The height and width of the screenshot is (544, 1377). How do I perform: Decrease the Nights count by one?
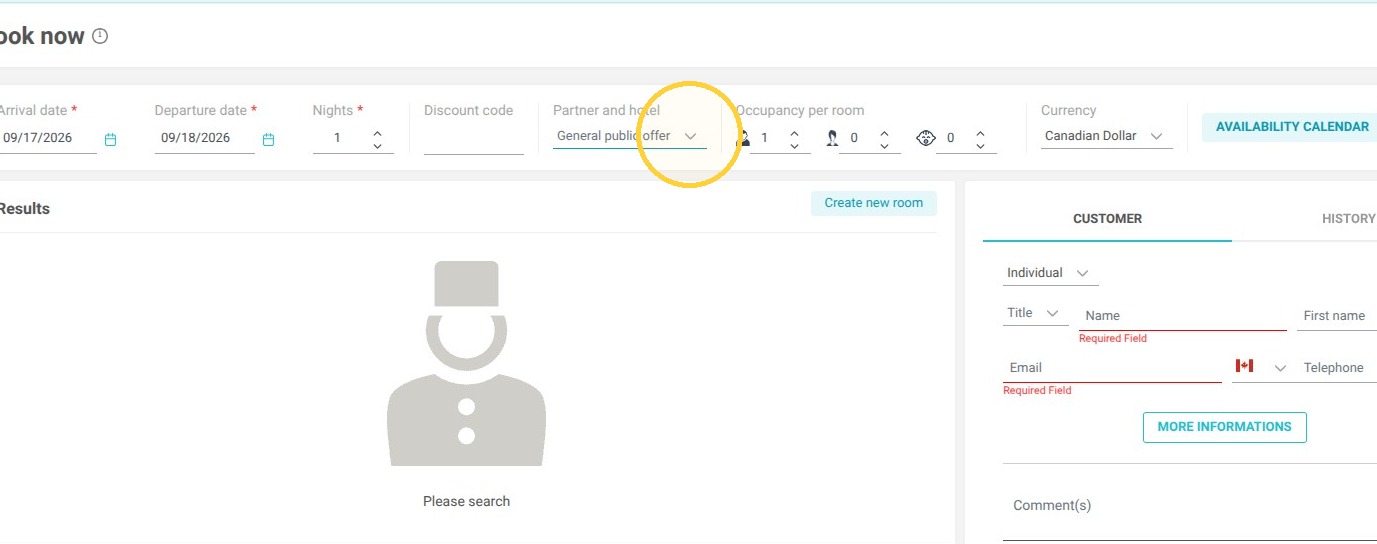click(x=377, y=146)
